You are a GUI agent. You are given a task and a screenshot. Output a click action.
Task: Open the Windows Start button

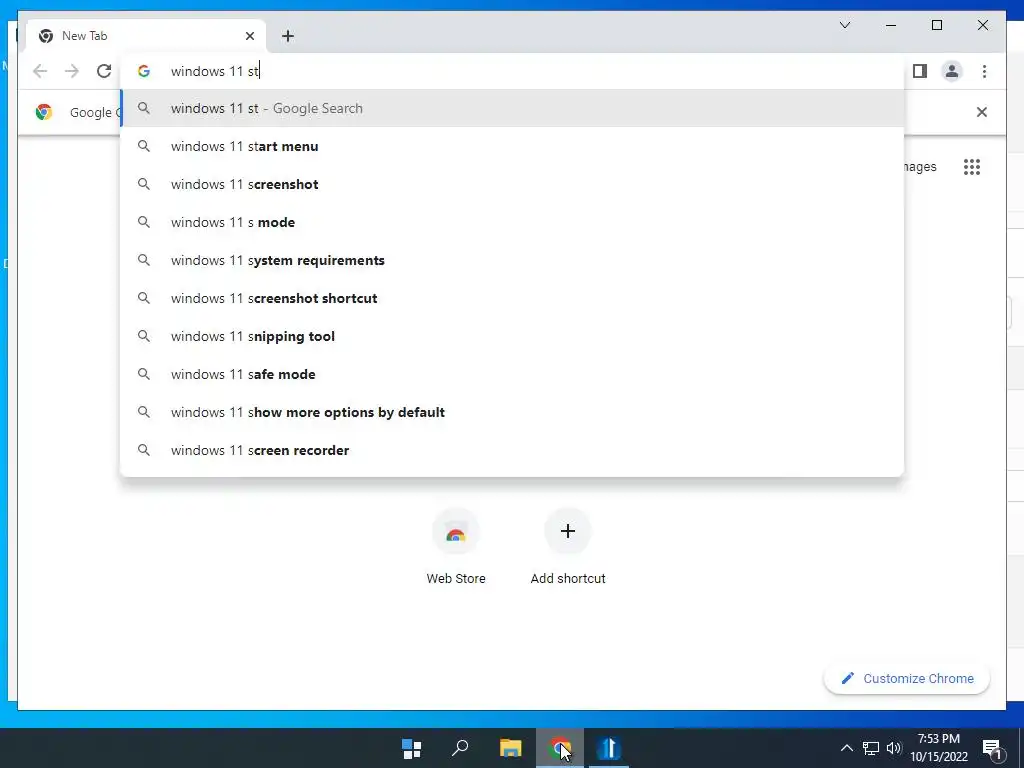pos(411,748)
